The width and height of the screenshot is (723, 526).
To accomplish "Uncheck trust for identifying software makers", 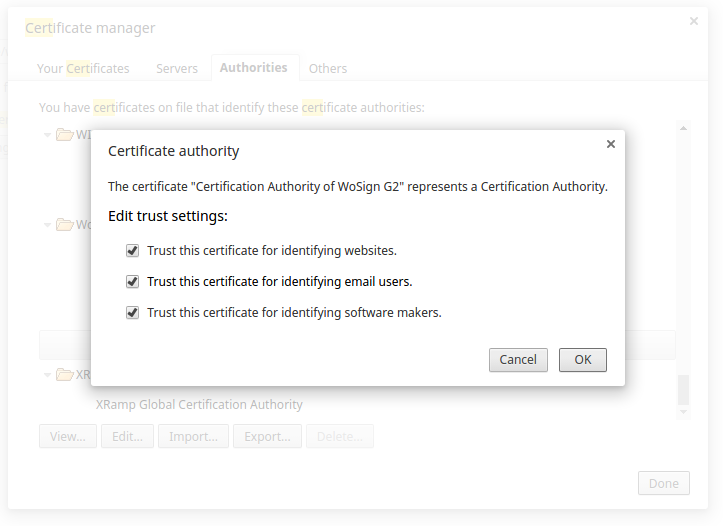I will (x=132, y=313).
